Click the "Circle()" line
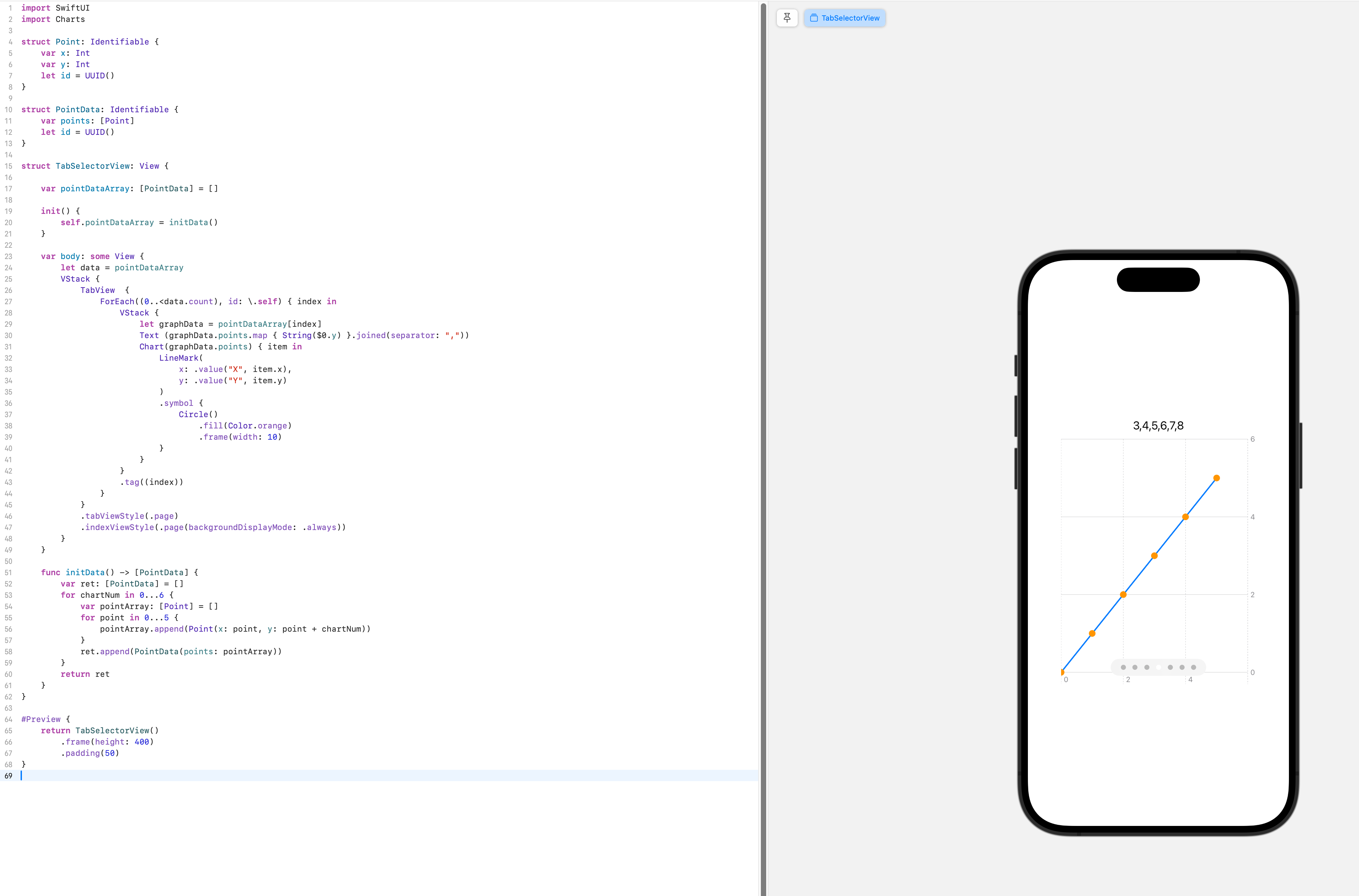This screenshot has width=1359, height=896. 198,415
